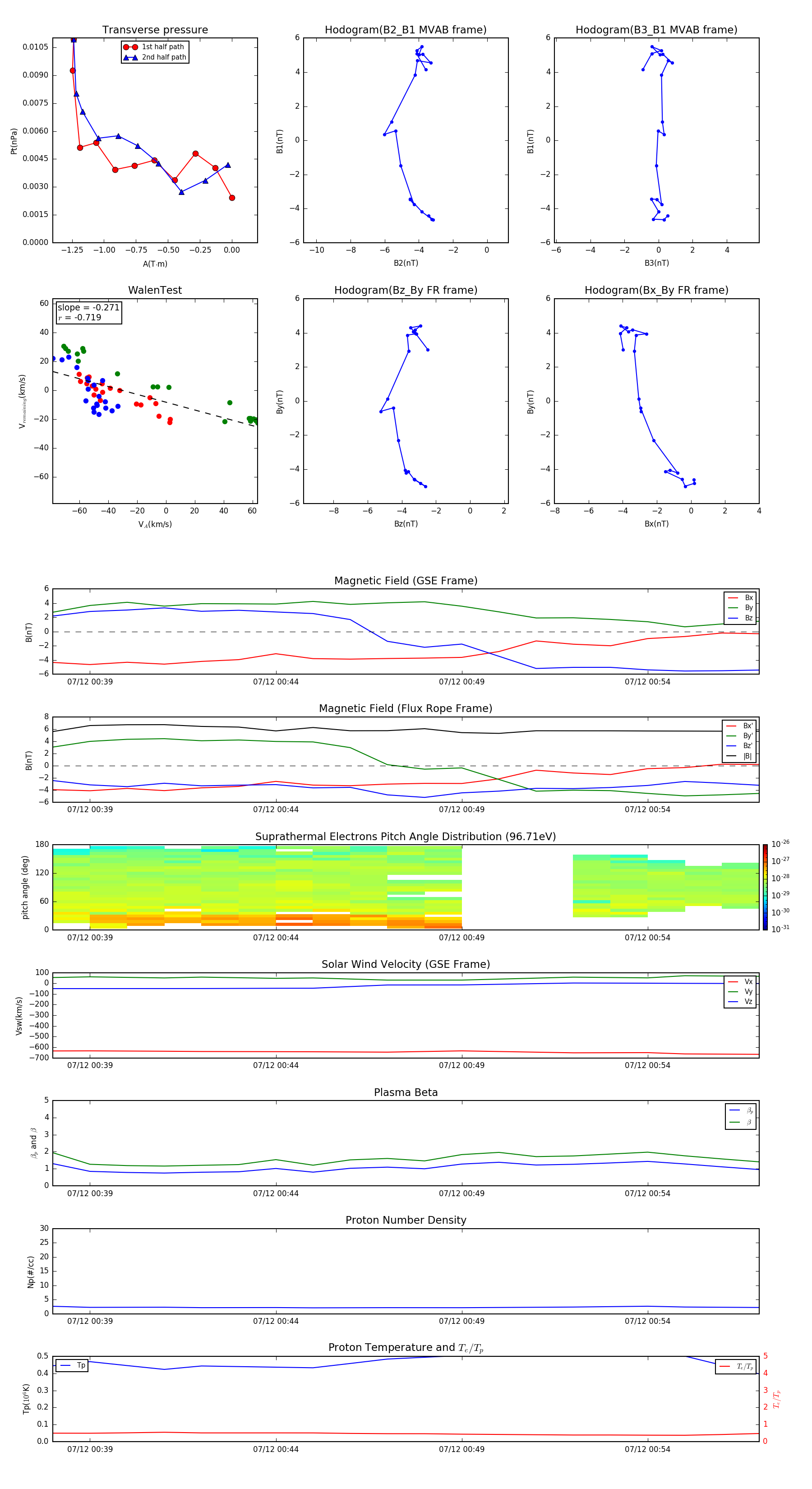Screen dimensions: 812x1489
Task: Click the "slope = -0.271" annotation
Action: pos(88,308)
